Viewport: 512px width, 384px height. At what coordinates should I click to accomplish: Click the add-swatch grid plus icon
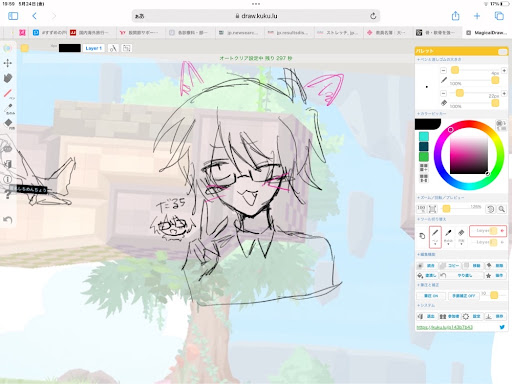tap(424, 167)
